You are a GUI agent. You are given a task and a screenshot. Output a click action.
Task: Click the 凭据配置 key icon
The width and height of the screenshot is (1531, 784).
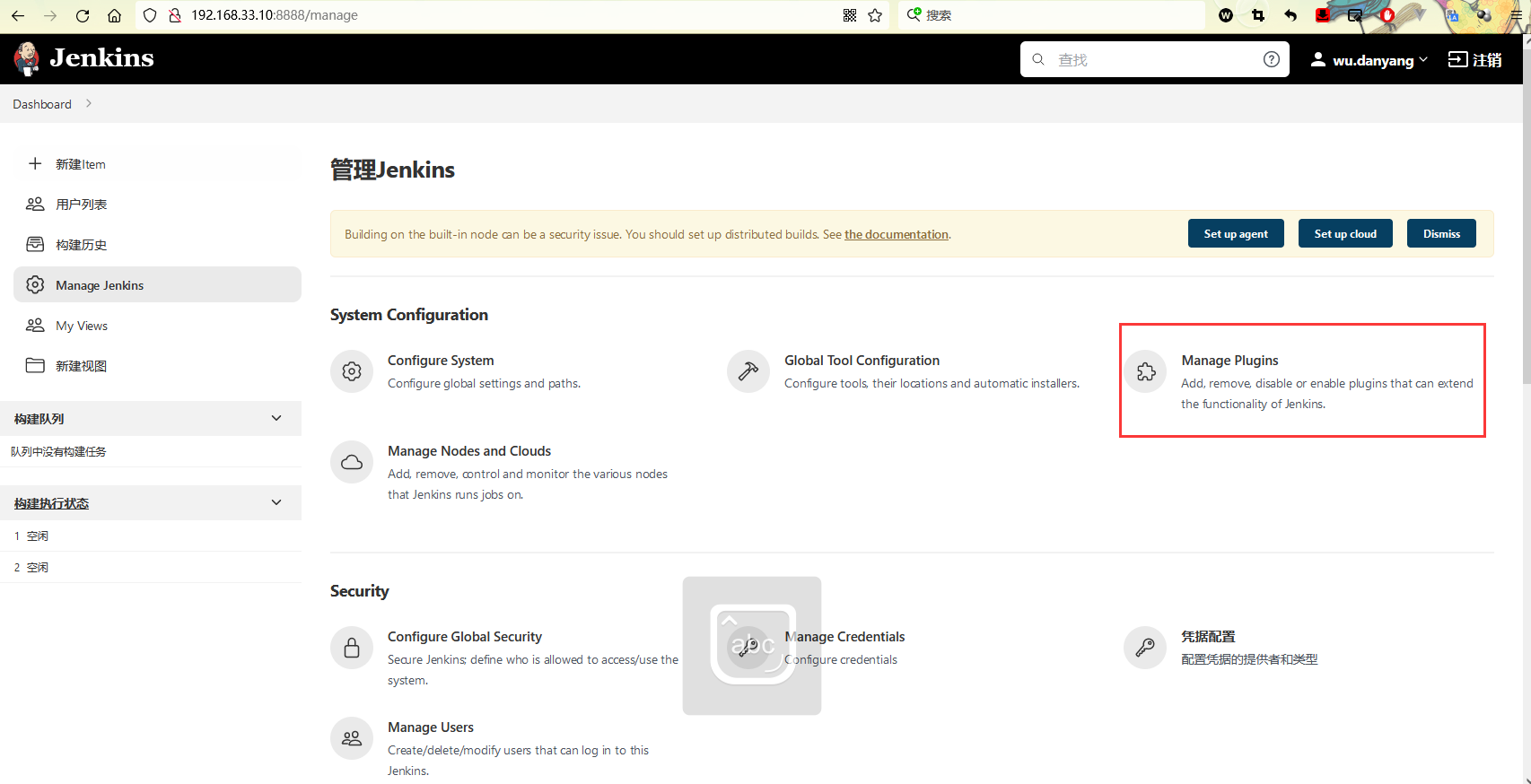[x=1145, y=648]
